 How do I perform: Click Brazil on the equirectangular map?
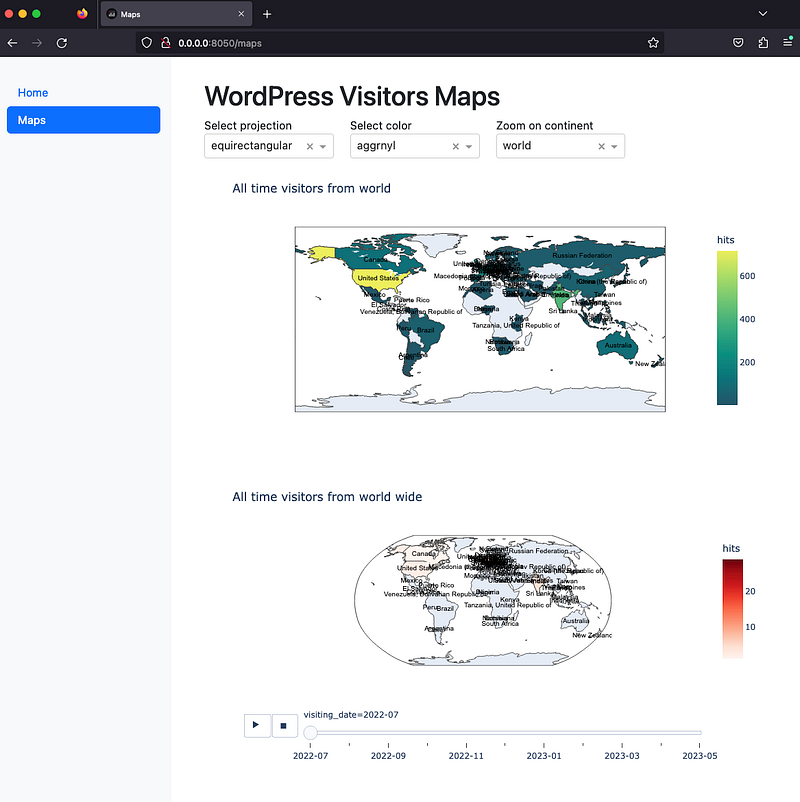point(426,330)
